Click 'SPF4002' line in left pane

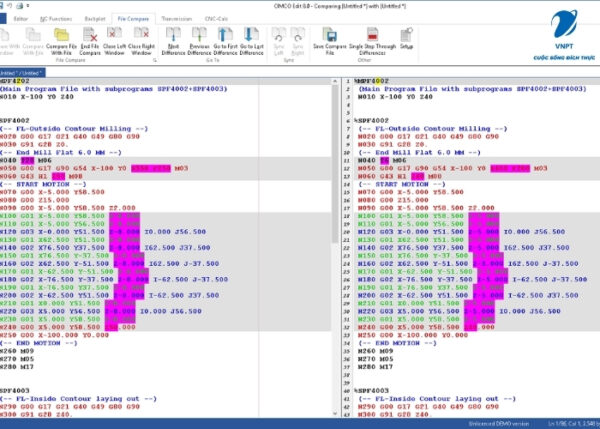pos(15,121)
